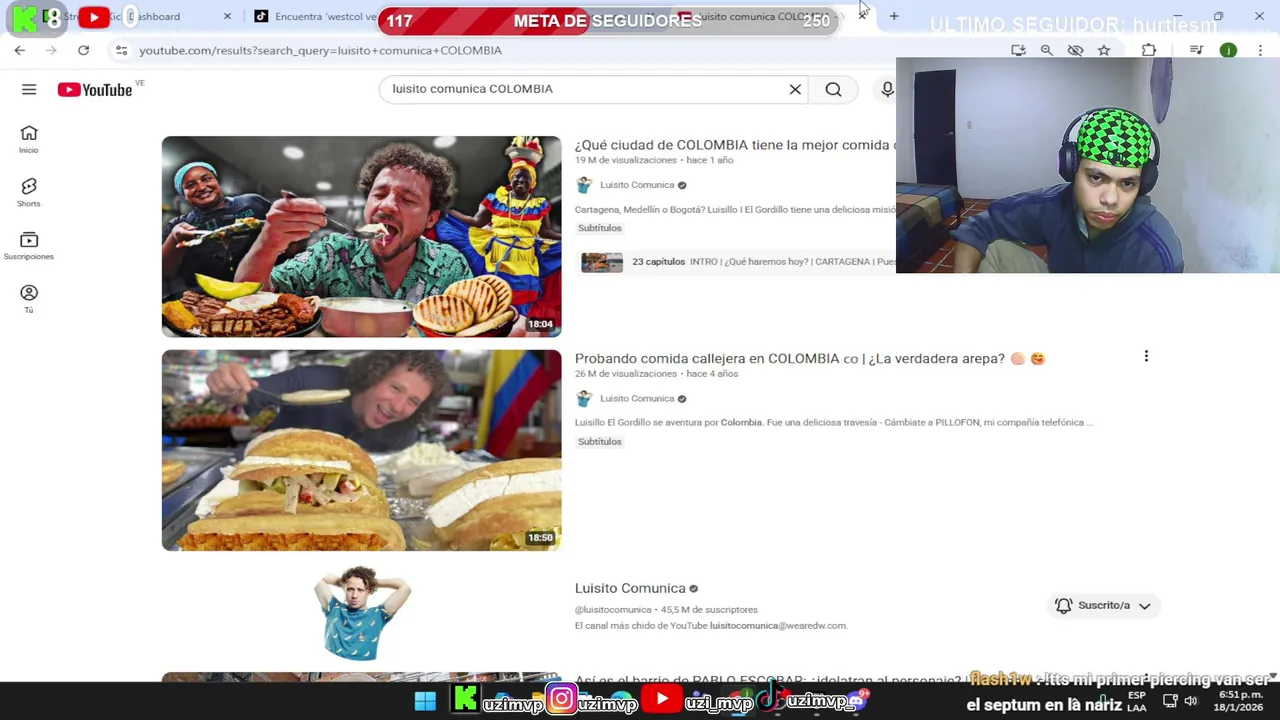Open the taskbar network icon
The width and height of the screenshot is (1280, 720).
pos(1170,700)
